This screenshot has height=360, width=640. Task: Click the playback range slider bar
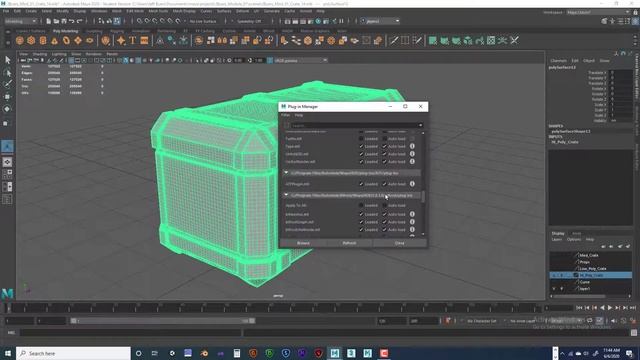(x=162, y=321)
